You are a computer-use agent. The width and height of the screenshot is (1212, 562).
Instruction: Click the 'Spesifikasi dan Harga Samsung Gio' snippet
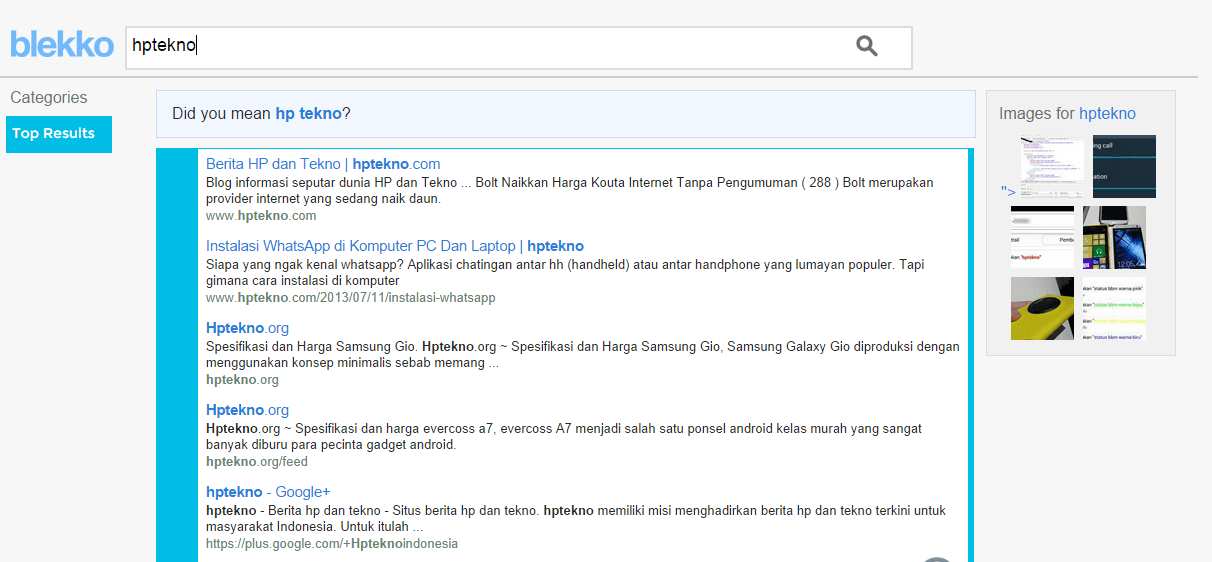click(583, 355)
